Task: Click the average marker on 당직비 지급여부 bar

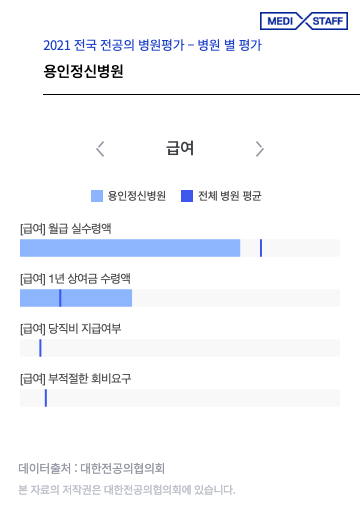Action: tap(40, 348)
